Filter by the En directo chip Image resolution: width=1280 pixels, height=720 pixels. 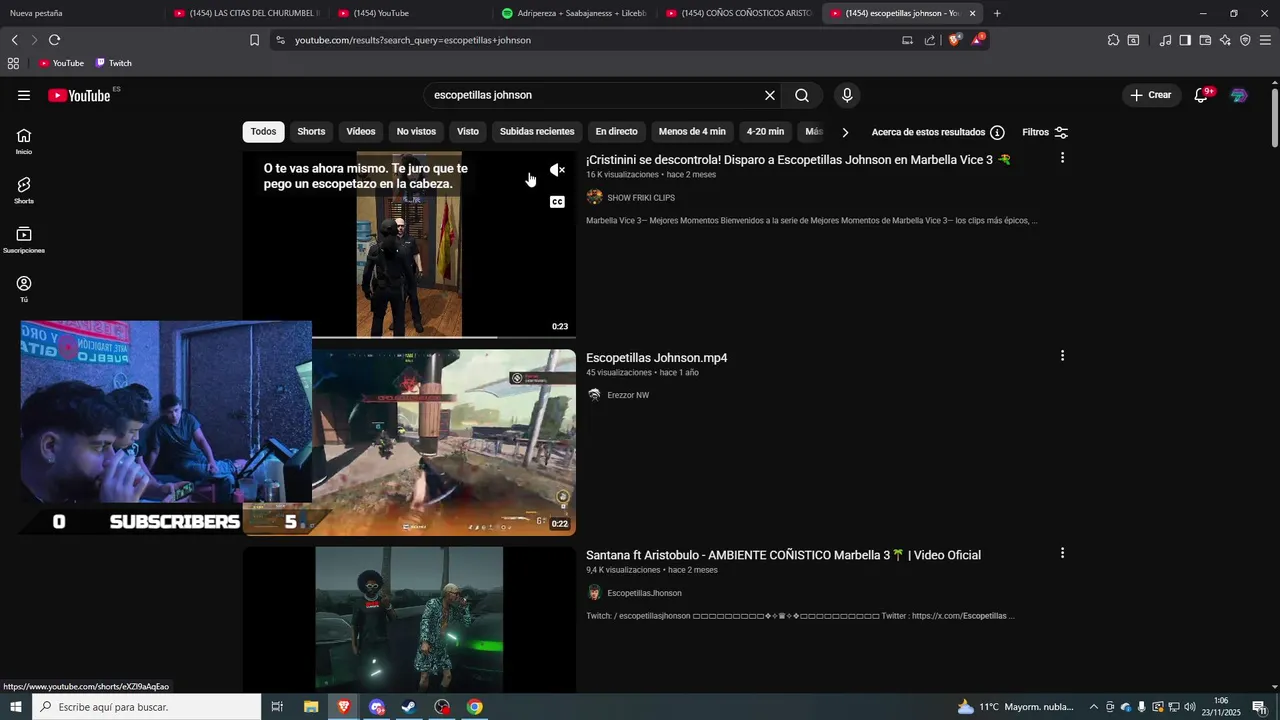(616, 132)
